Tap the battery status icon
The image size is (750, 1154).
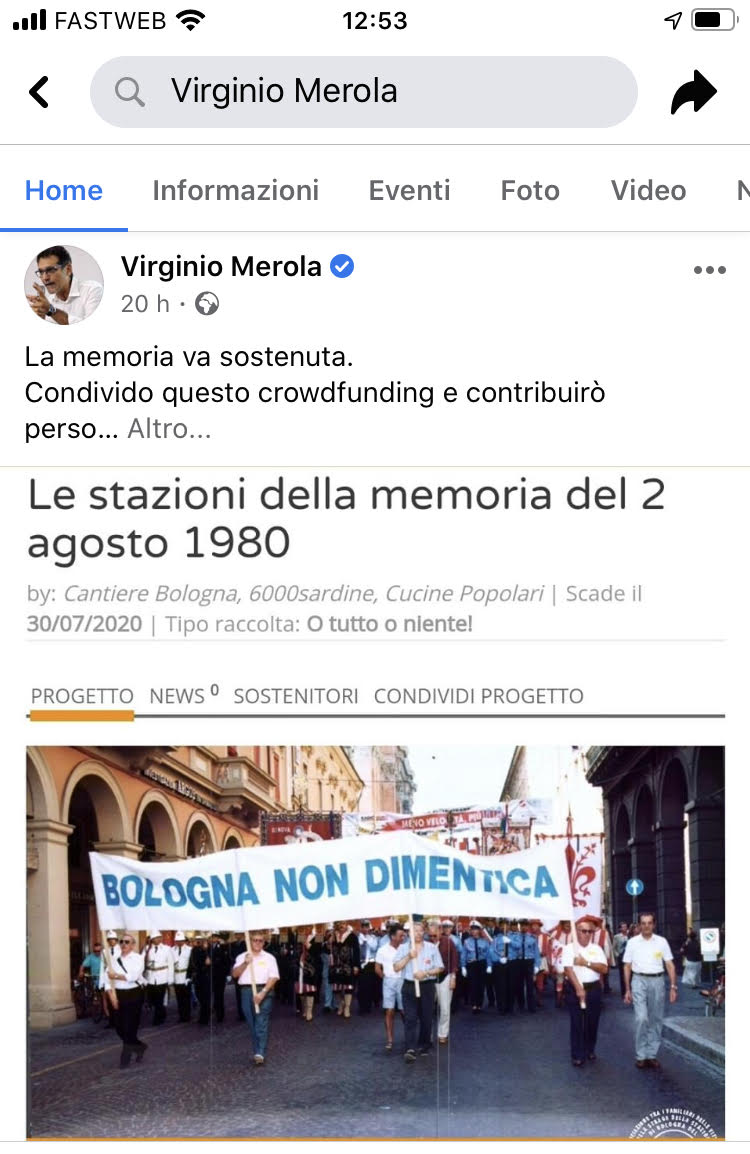pyautogui.click(x=714, y=20)
